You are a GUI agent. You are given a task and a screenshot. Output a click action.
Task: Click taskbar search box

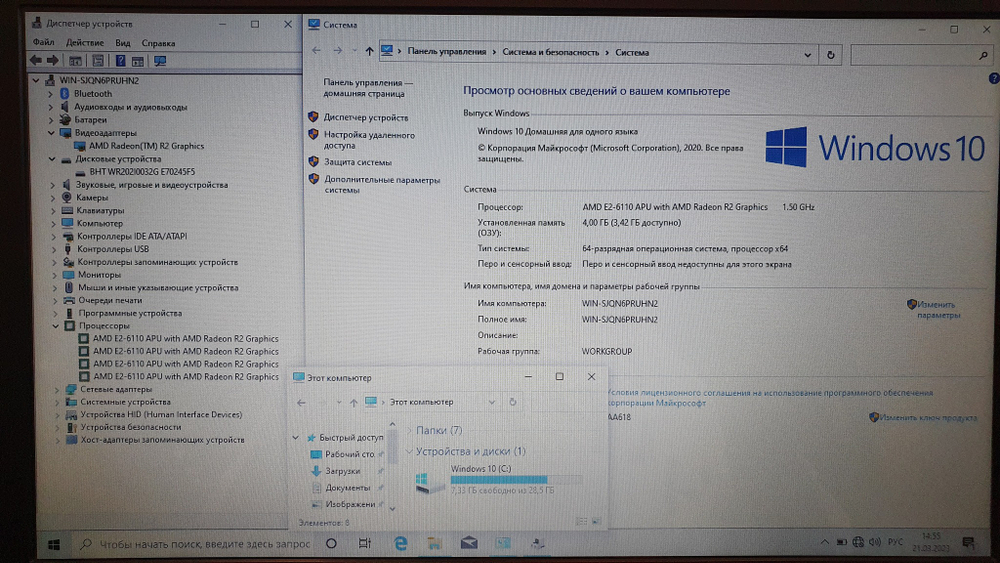tap(196, 545)
